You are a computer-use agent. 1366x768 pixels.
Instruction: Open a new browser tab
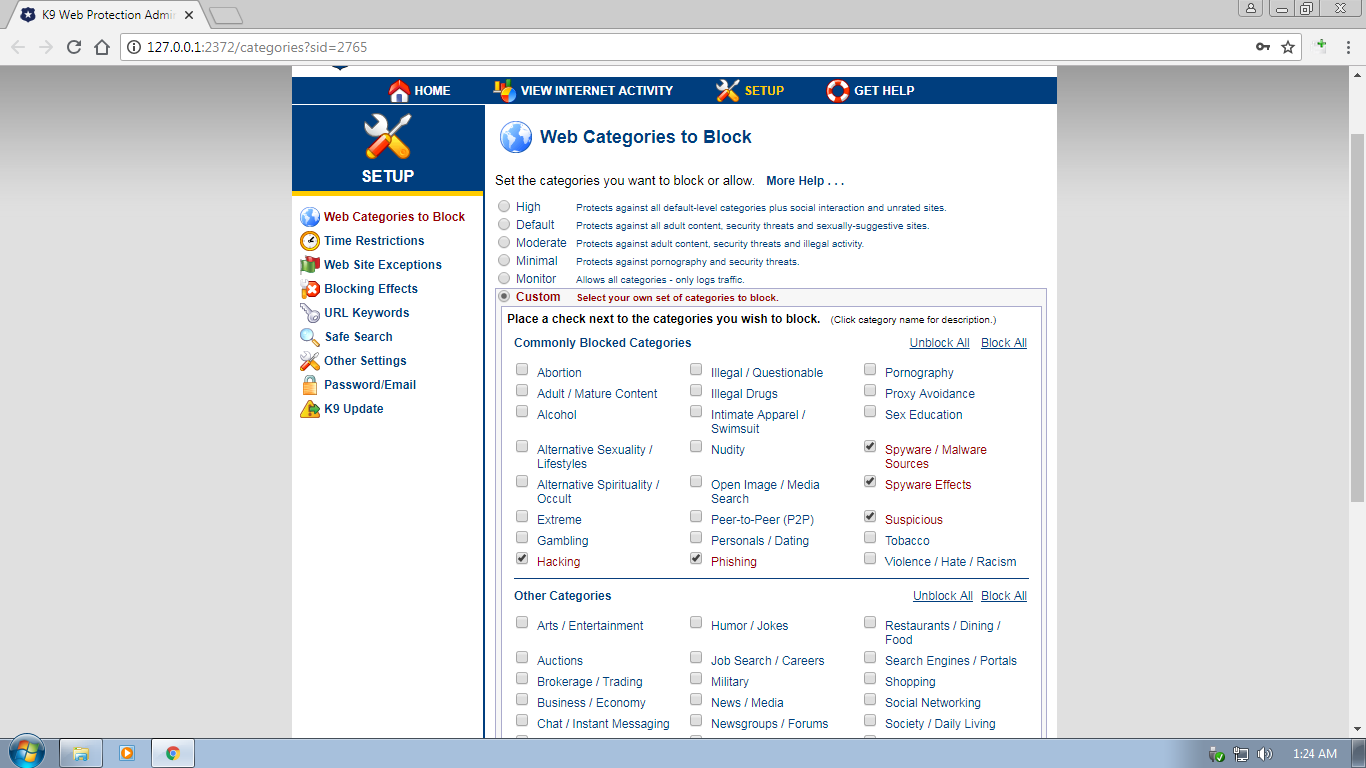(226, 15)
